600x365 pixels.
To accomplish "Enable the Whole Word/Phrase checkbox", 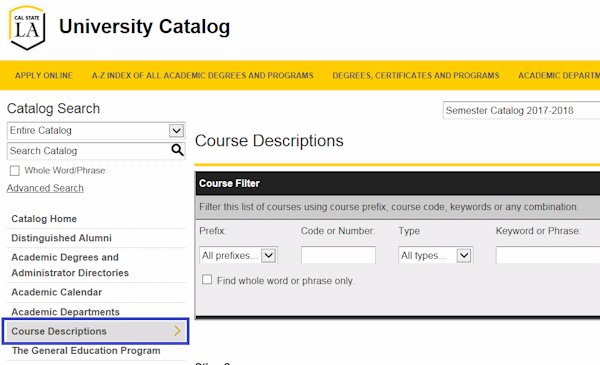I will [x=15, y=171].
